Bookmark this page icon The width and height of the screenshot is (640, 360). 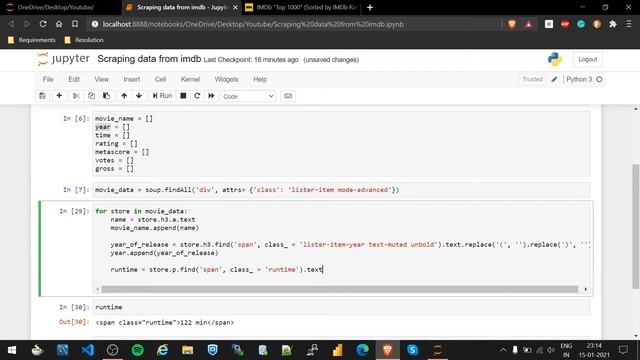pos(75,24)
